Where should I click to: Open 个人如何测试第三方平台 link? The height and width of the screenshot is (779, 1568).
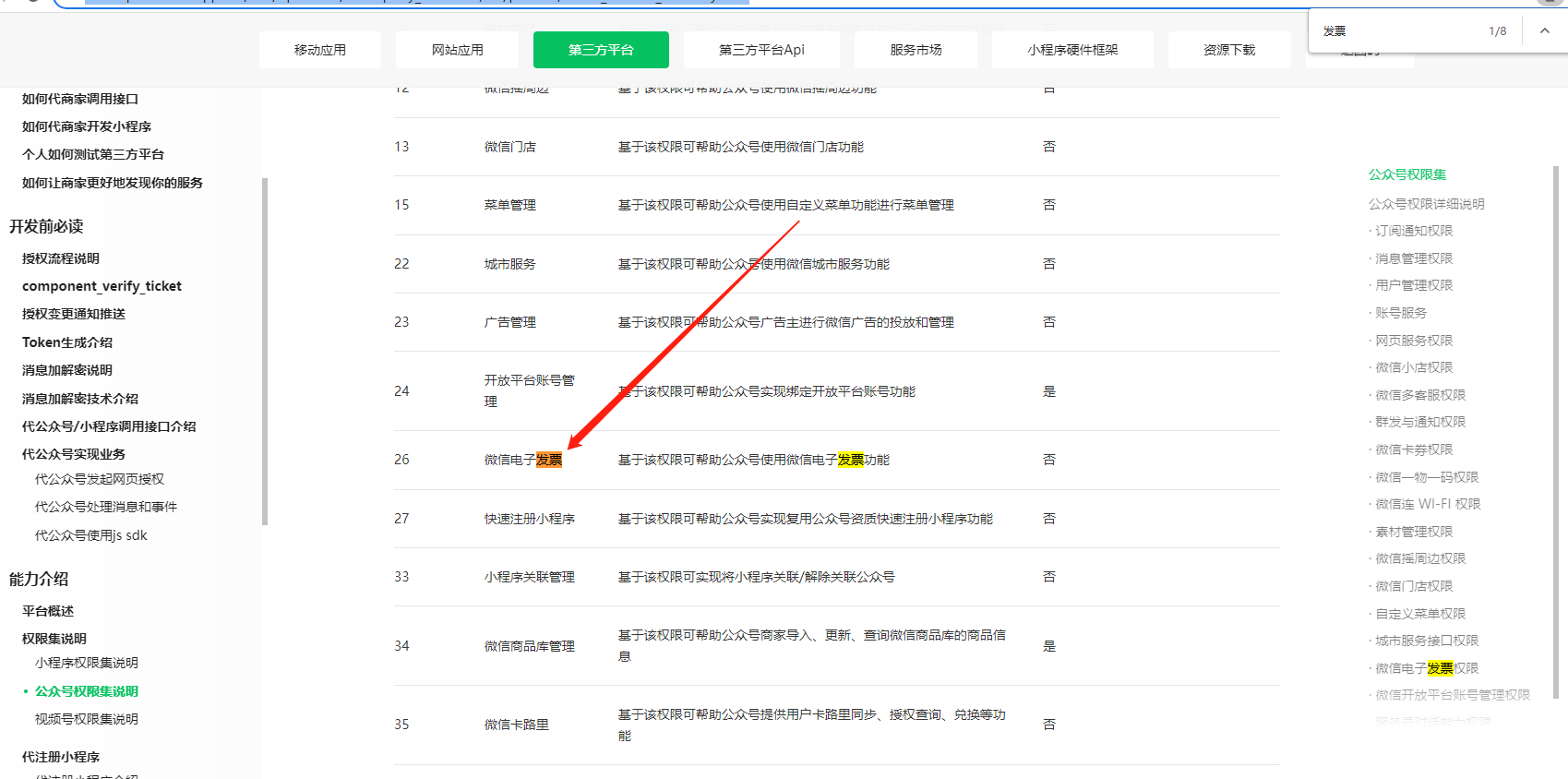pyautogui.click(x=93, y=154)
